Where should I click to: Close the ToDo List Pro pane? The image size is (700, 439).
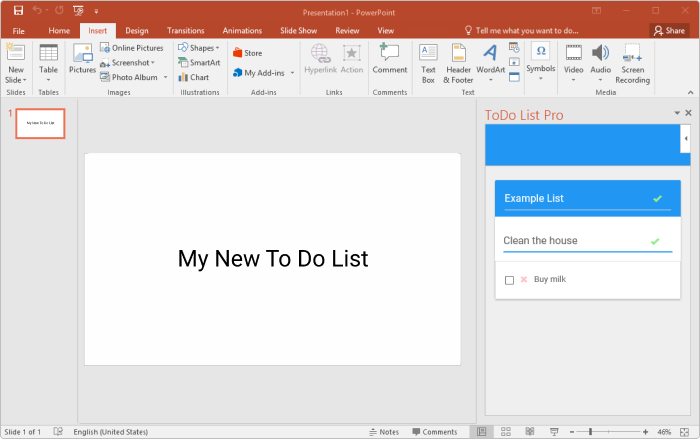[x=688, y=113]
